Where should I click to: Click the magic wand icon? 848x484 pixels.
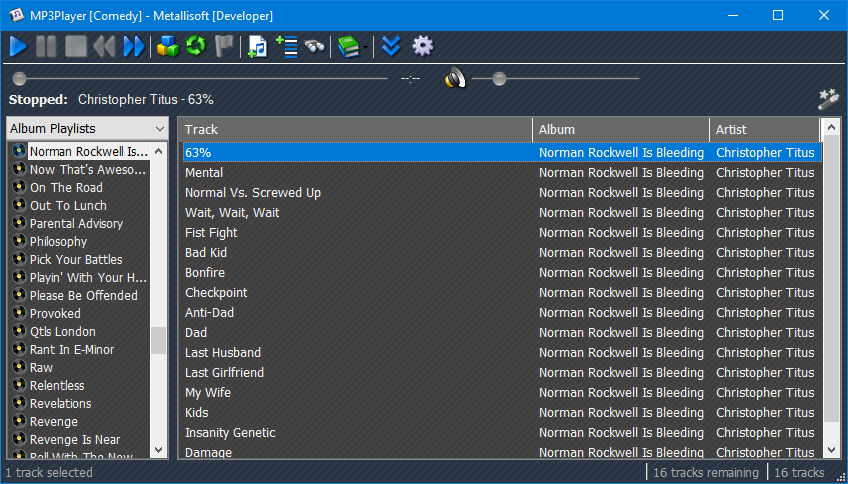pyautogui.click(x=827, y=98)
